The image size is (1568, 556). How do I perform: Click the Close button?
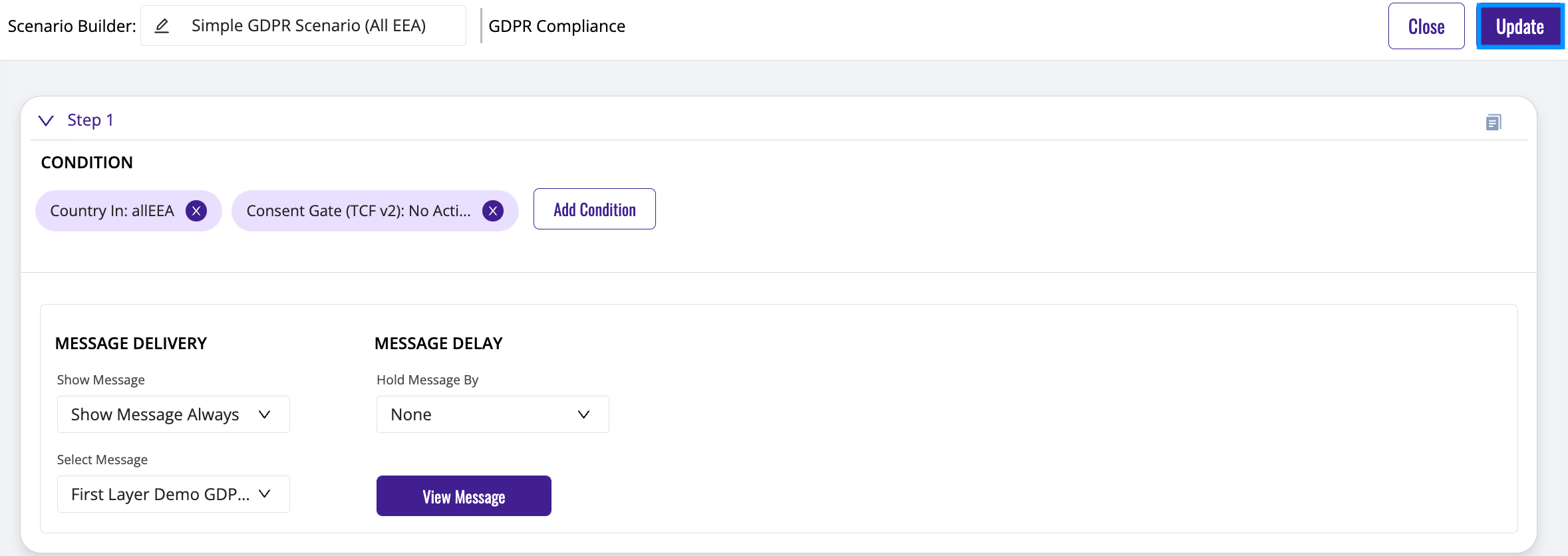click(1426, 27)
